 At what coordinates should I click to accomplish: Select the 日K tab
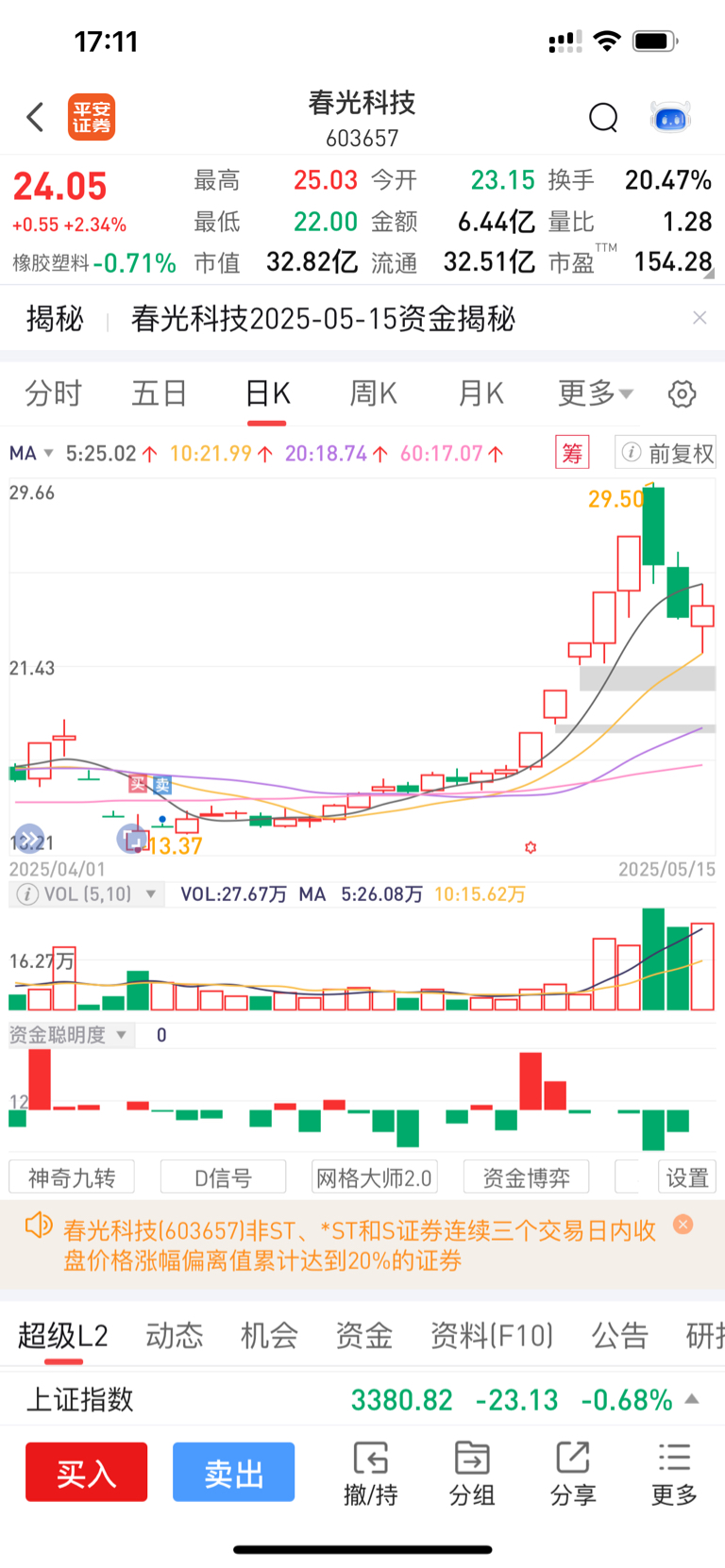267,393
